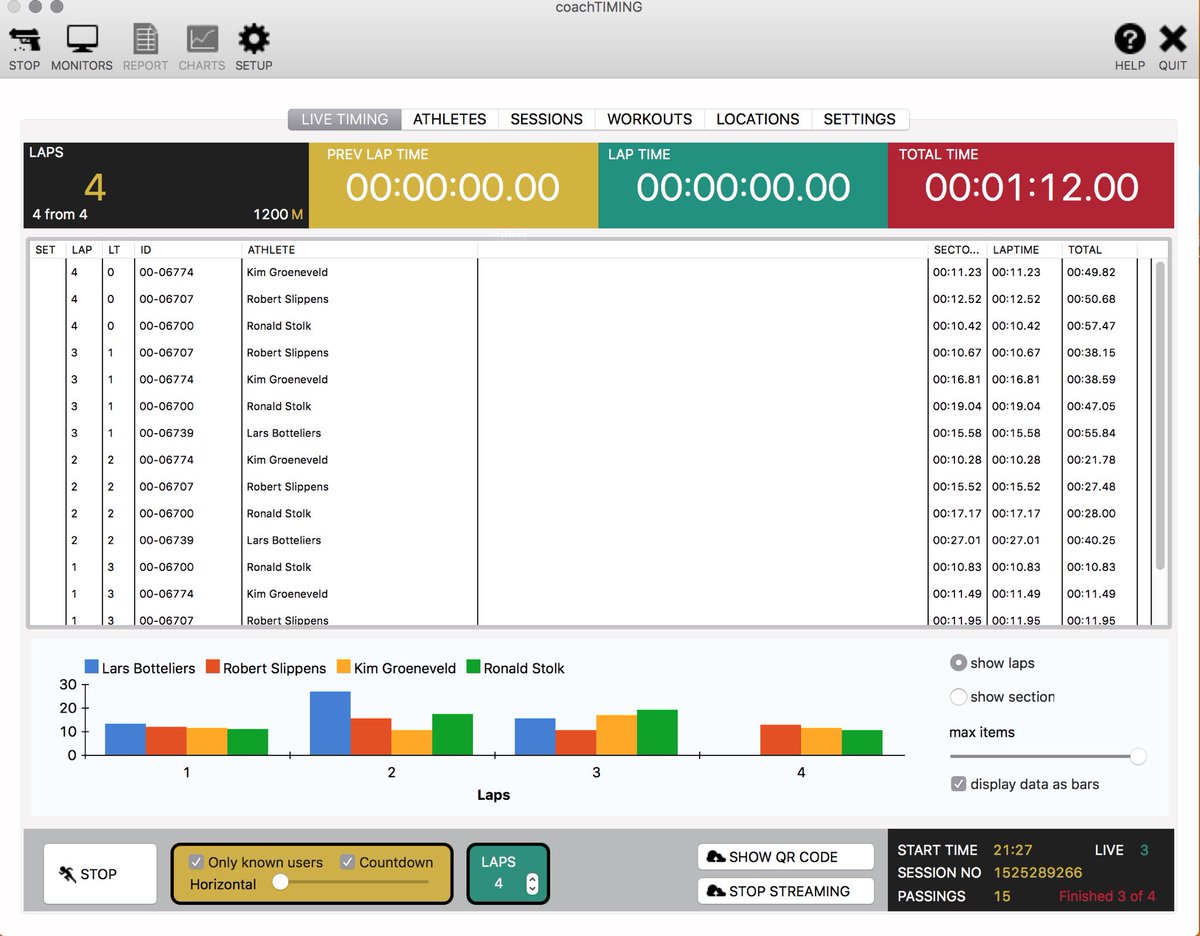Open the REPORT toolbar icon

point(146,40)
